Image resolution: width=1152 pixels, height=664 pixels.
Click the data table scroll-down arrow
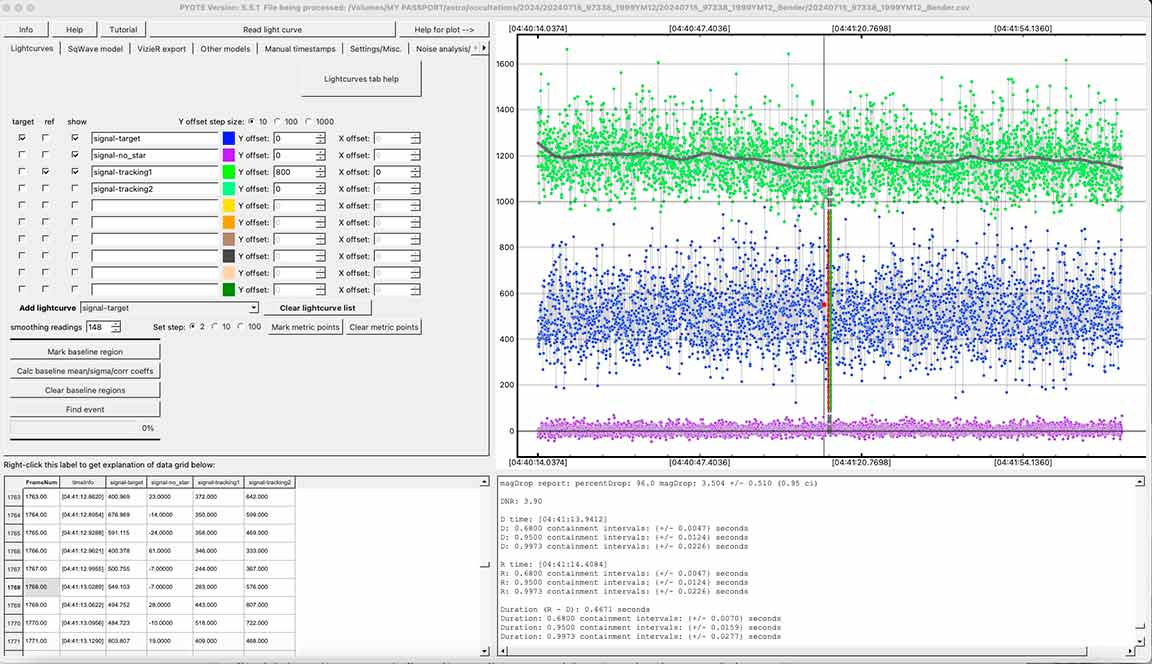tap(484, 651)
